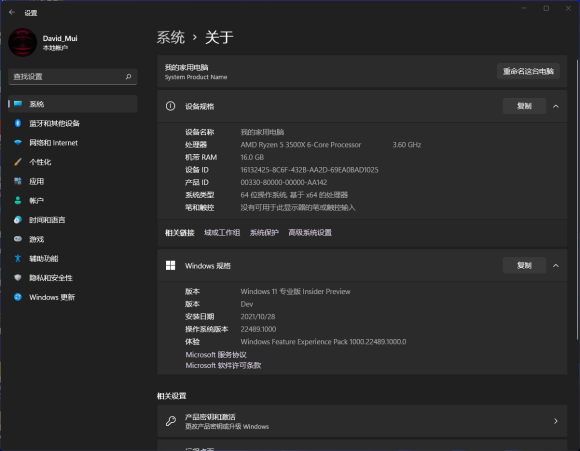Maximize the Settings window

pos(546,8)
